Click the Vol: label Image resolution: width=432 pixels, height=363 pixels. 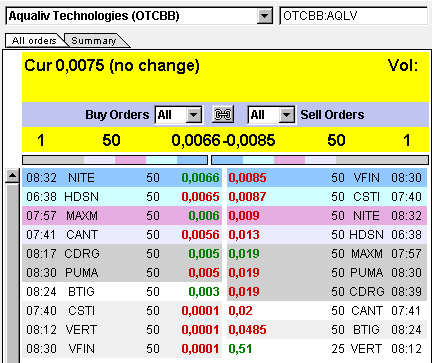tap(403, 65)
